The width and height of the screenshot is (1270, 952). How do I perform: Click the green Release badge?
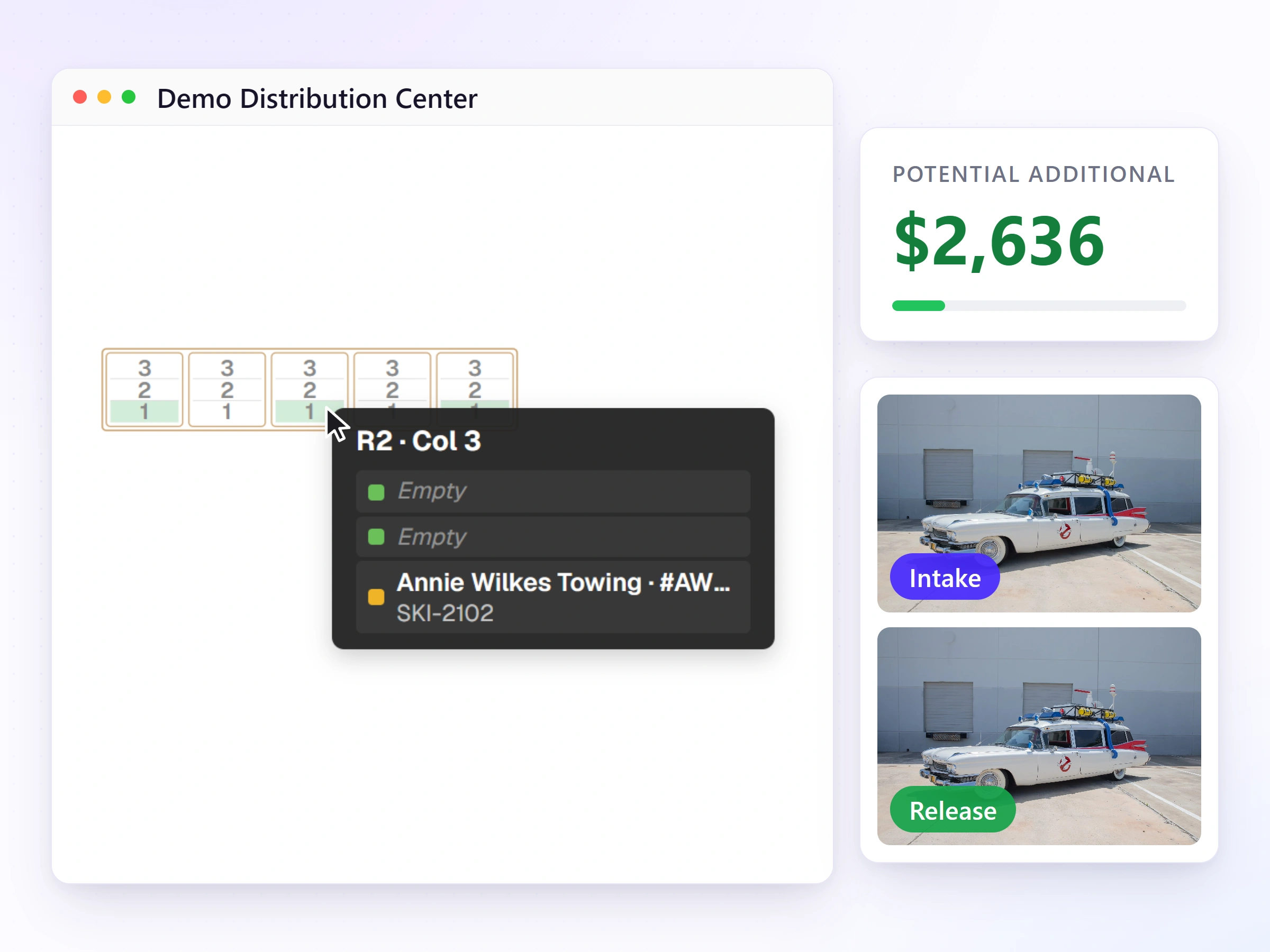point(953,810)
